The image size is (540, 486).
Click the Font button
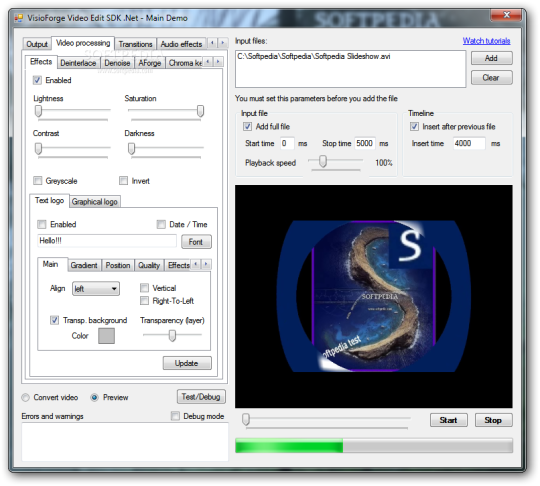tap(196, 242)
